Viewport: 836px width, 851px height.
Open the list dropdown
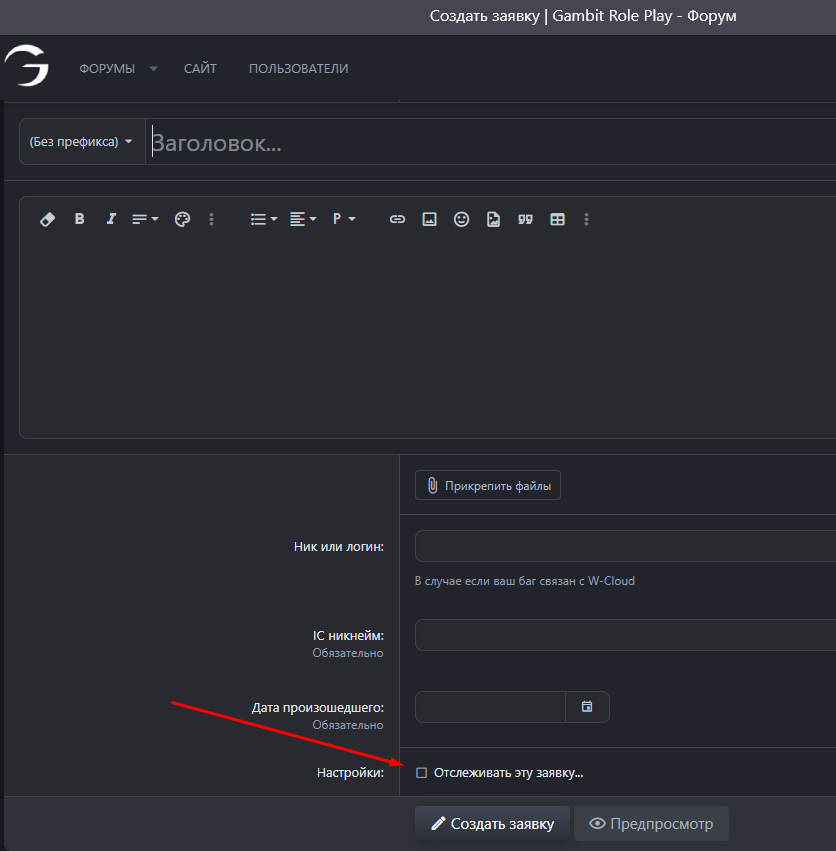(x=264, y=219)
